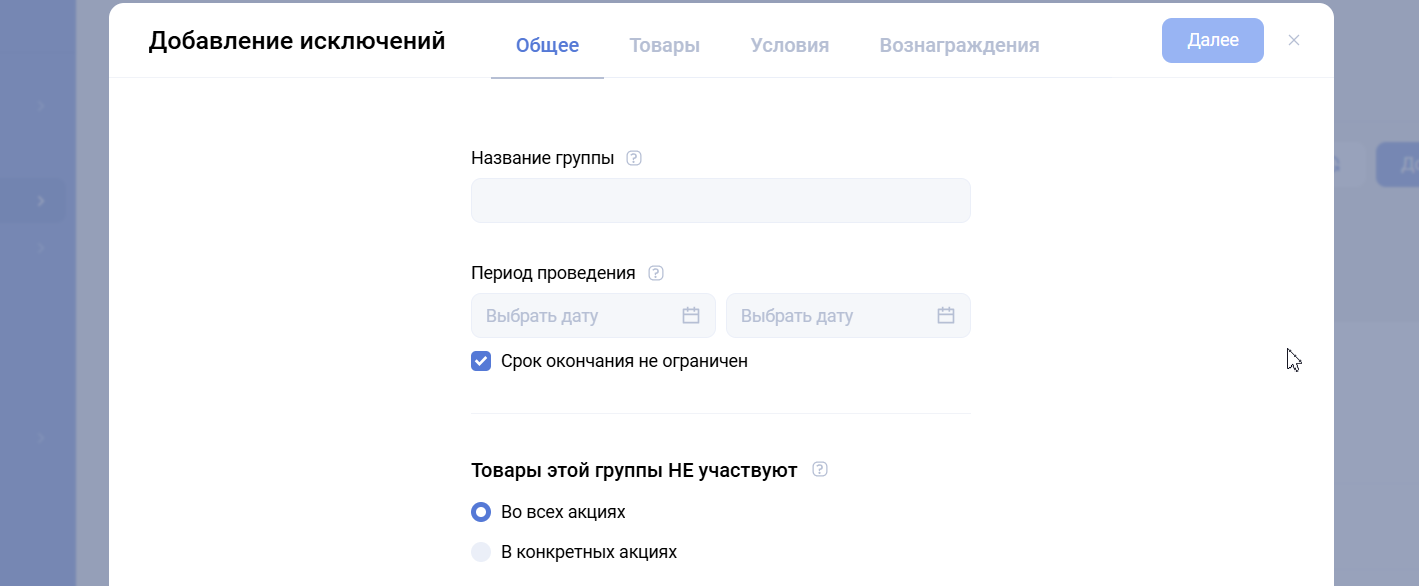
Task: Expand the topmost chevron in dimmed sidebar
Action: pos(41,104)
